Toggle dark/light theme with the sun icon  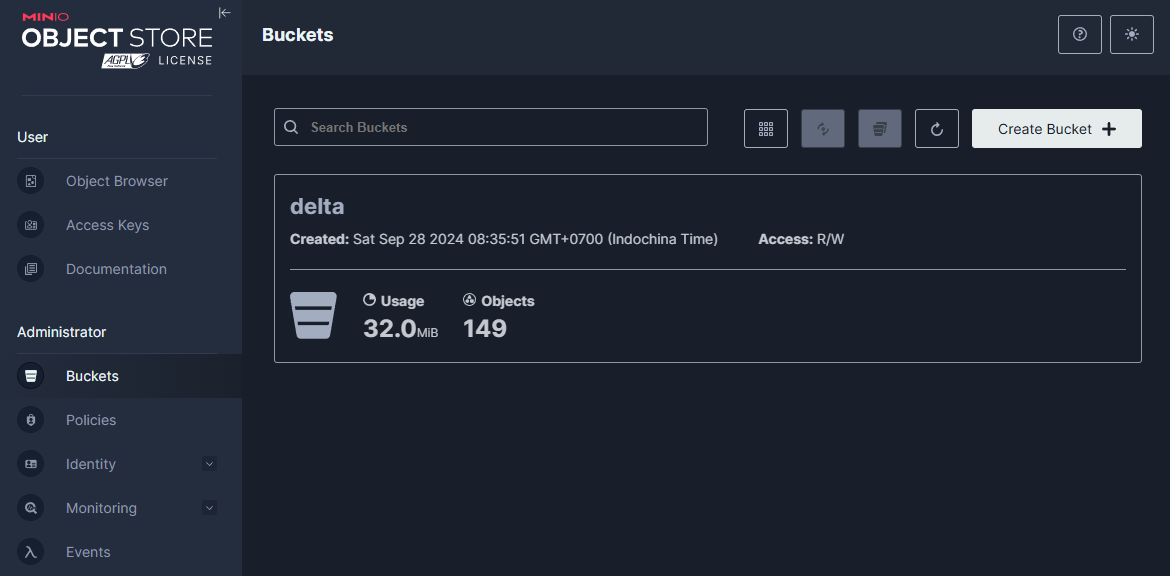(1132, 34)
